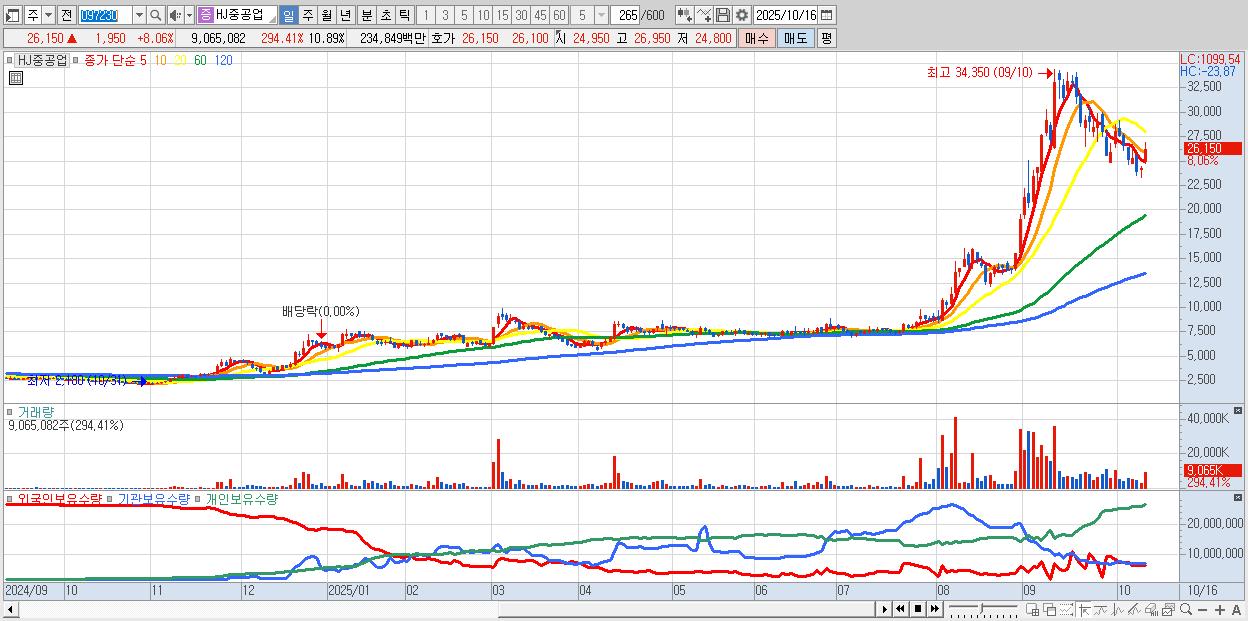Screen dimensions: 1248x621
Task: Toggle the 종가 단순 moving average legend marker
Action: coord(75,60)
